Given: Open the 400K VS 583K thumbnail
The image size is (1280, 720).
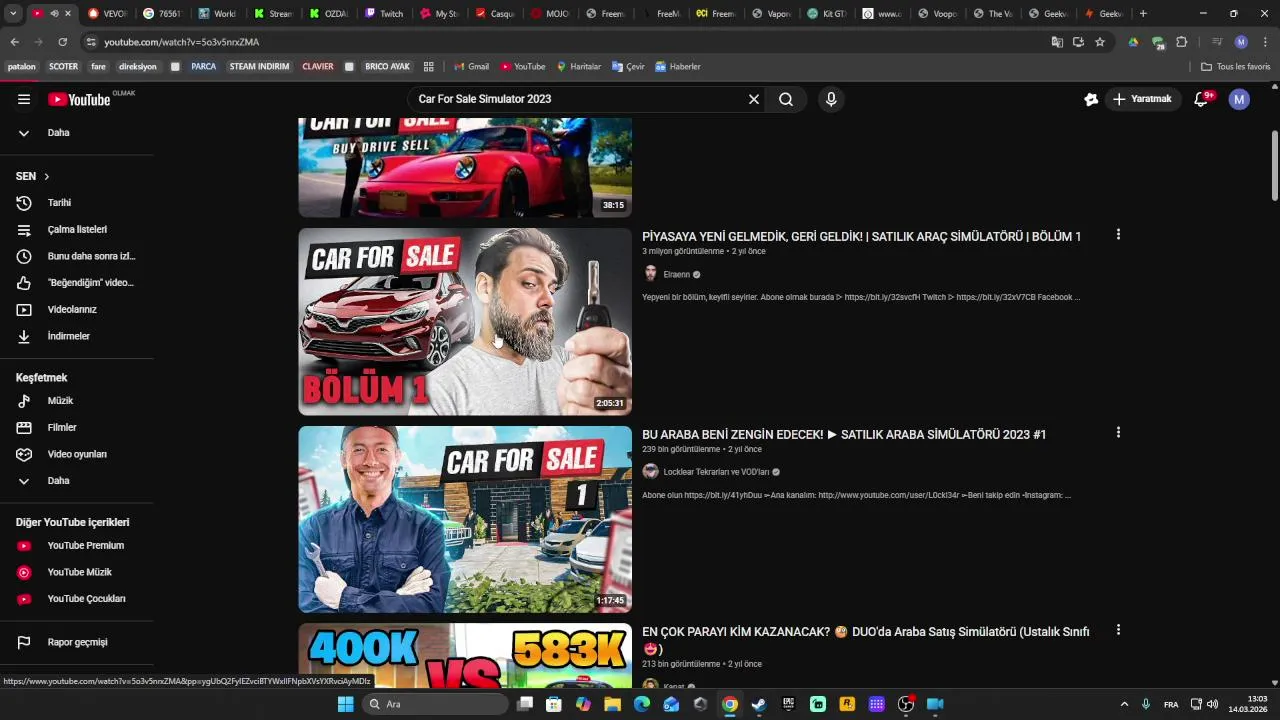Looking at the screenshot, I should click(465, 656).
